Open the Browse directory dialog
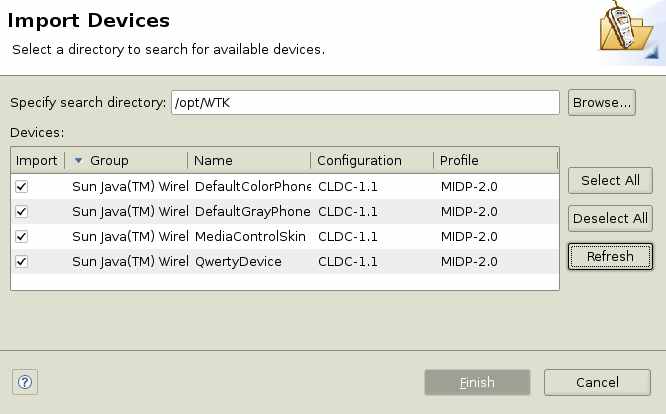This screenshot has width=666, height=414. pyautogui.click(x=601, y=102)
